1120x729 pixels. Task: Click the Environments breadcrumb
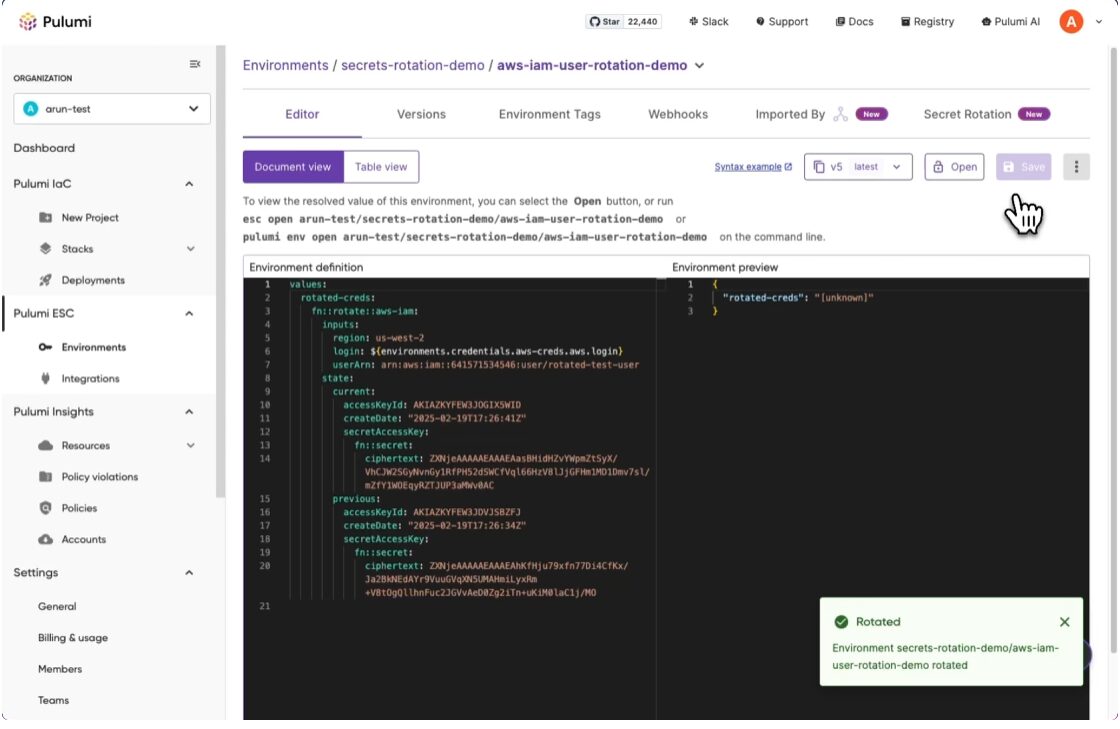(x=286, y=65)
